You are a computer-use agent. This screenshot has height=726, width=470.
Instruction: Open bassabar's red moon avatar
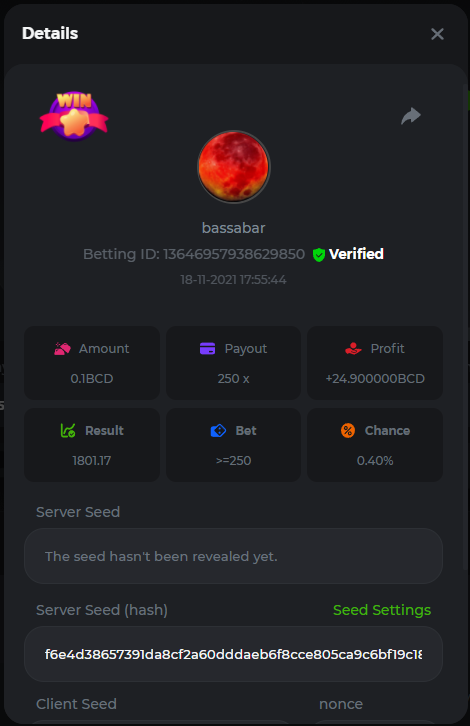tap(233, 167)
